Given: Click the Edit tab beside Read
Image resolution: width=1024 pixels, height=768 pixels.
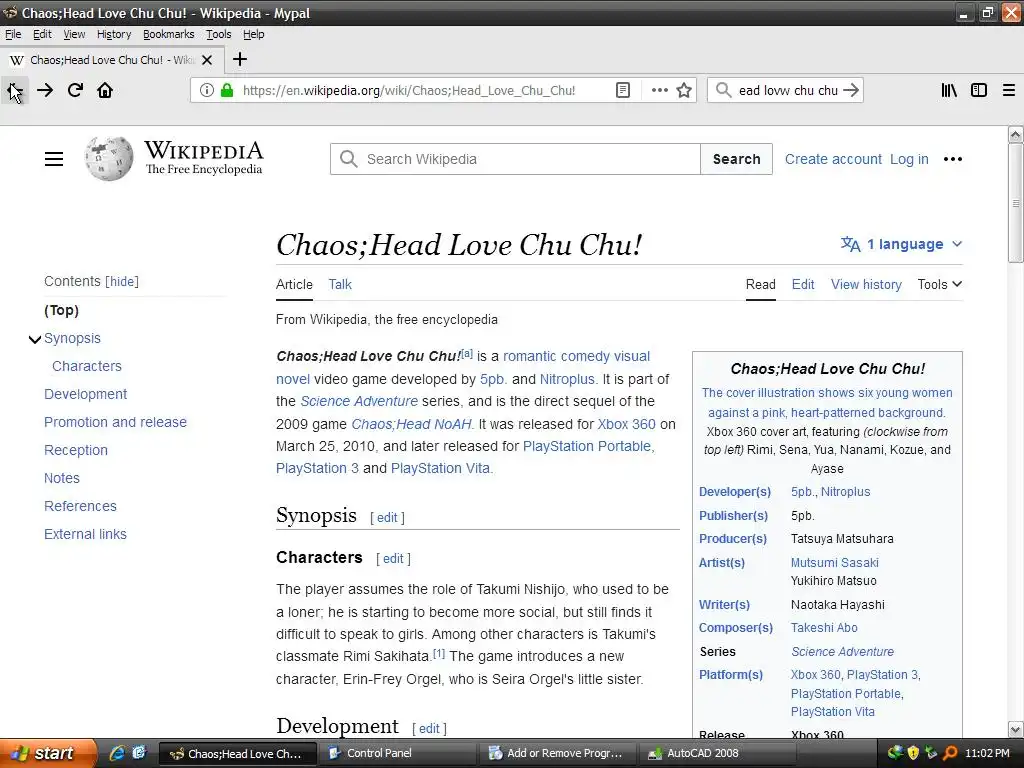Looking at the screenshot, I should (803, 284).
